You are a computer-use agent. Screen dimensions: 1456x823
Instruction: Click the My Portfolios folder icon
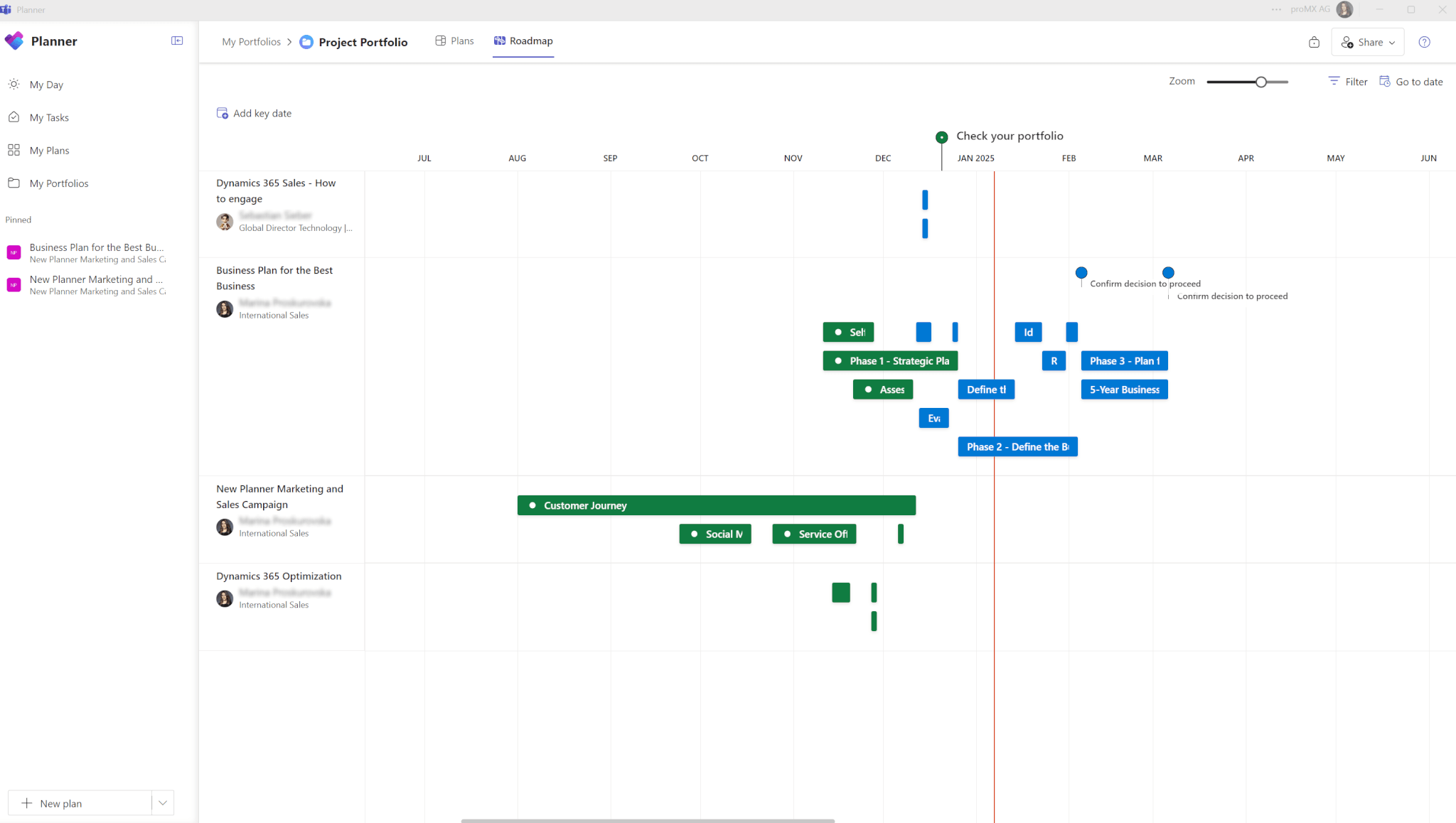[x=14, y=183]
